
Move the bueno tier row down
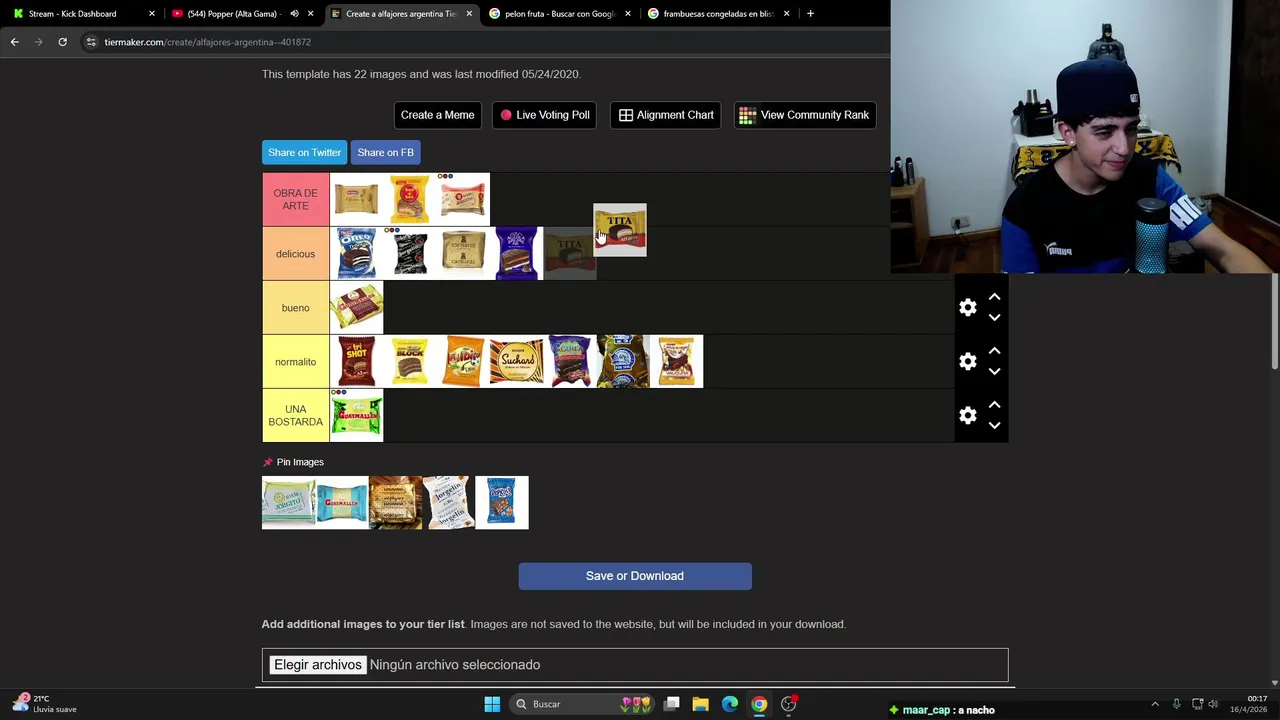coord(994,318)
